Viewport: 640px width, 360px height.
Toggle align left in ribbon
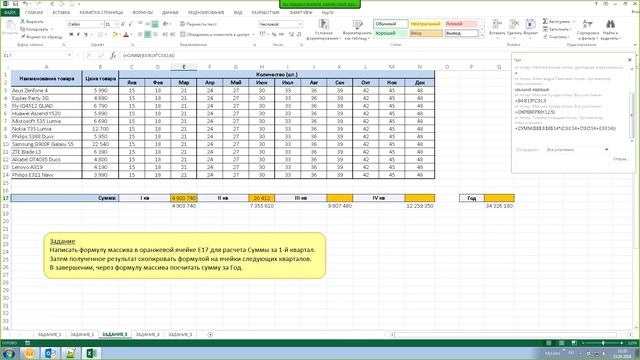(x=140, y=35)
